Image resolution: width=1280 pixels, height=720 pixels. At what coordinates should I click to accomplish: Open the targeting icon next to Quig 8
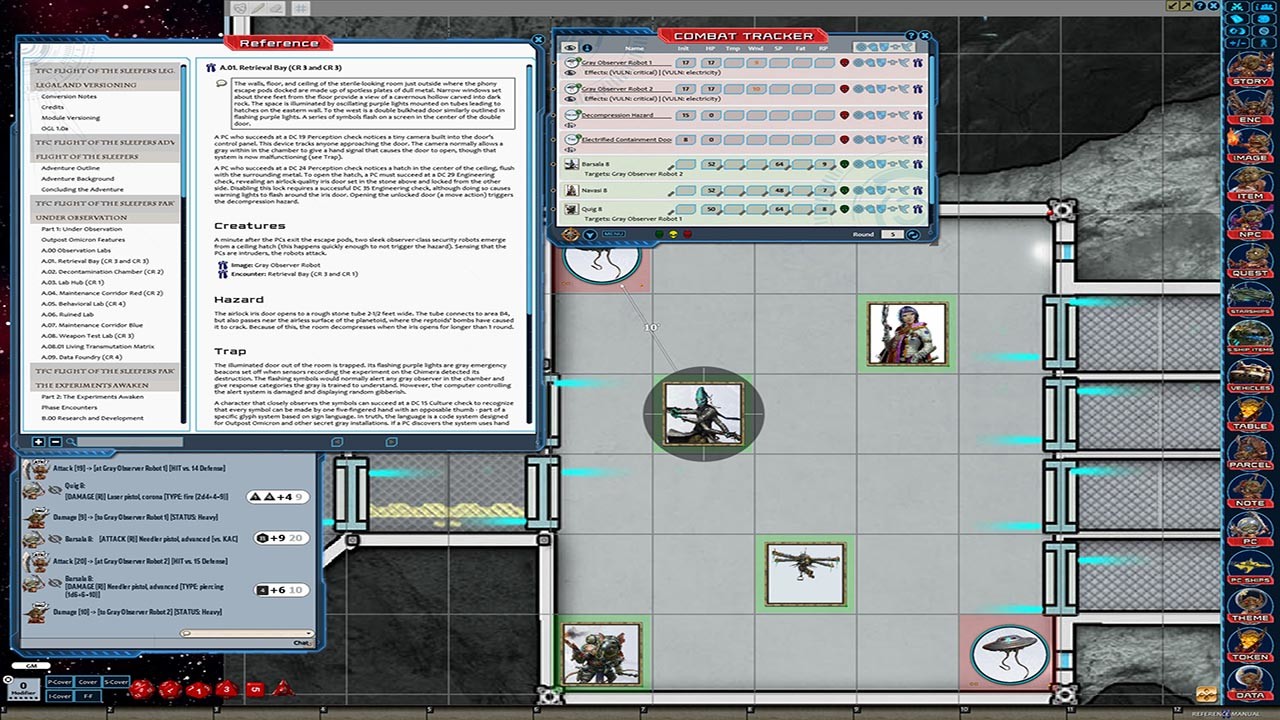[916, 208]
